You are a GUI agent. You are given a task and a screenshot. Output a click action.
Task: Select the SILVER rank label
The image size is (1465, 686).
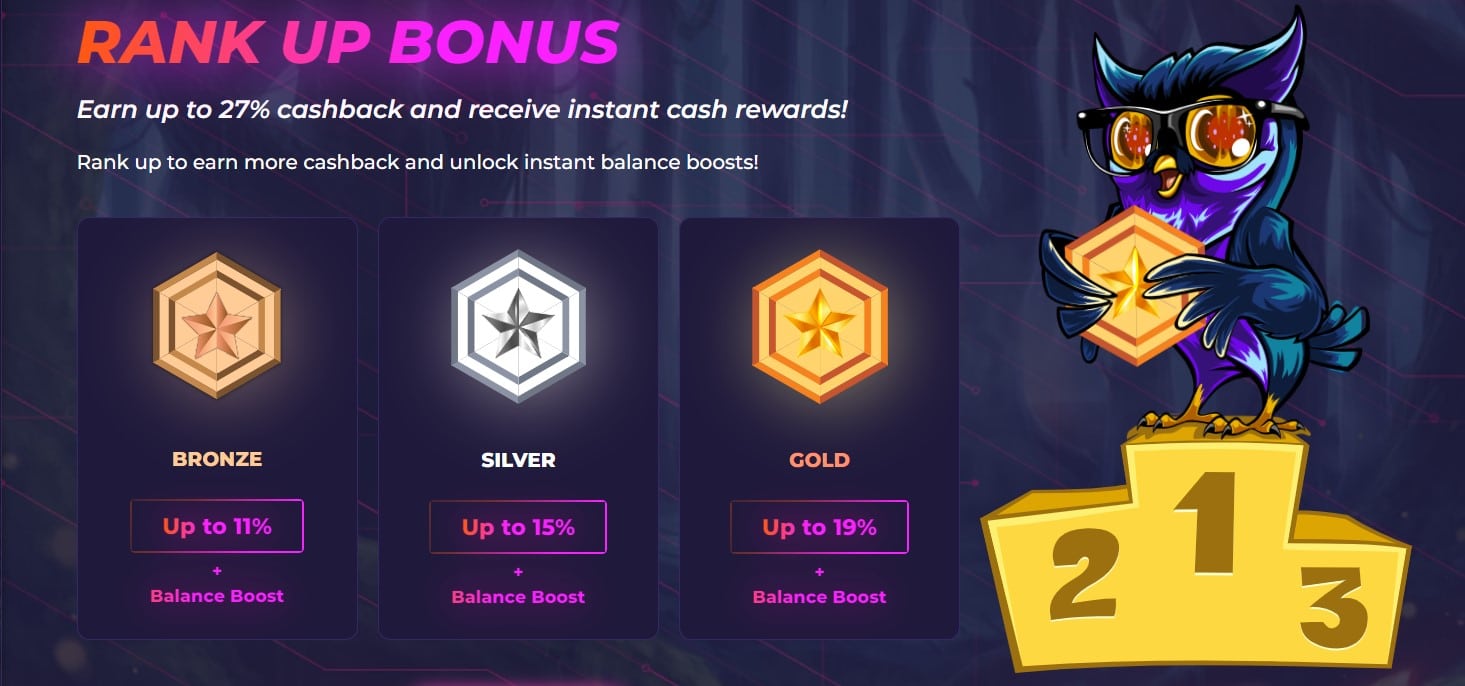click(x=518, y=461)
